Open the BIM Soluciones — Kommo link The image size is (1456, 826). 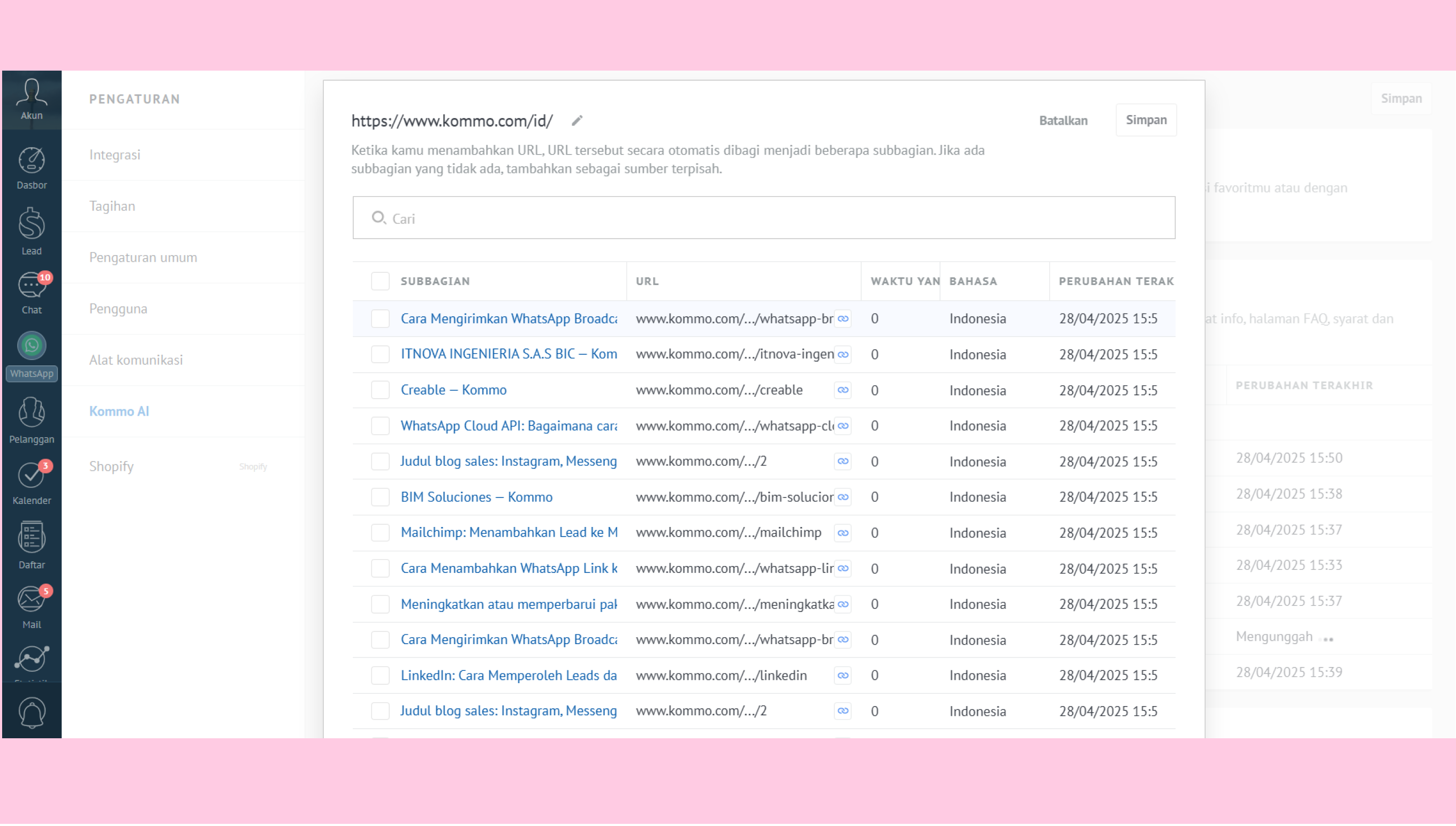click(x=476, y=497)
